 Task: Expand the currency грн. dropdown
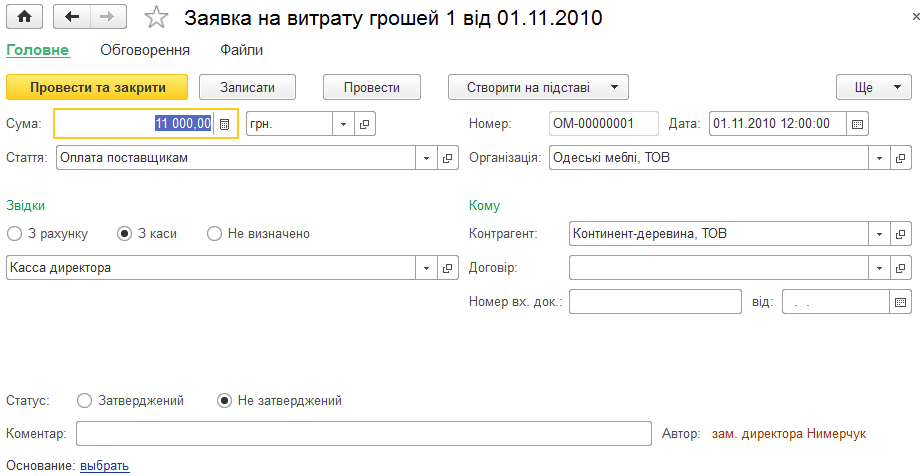[343, 124]
